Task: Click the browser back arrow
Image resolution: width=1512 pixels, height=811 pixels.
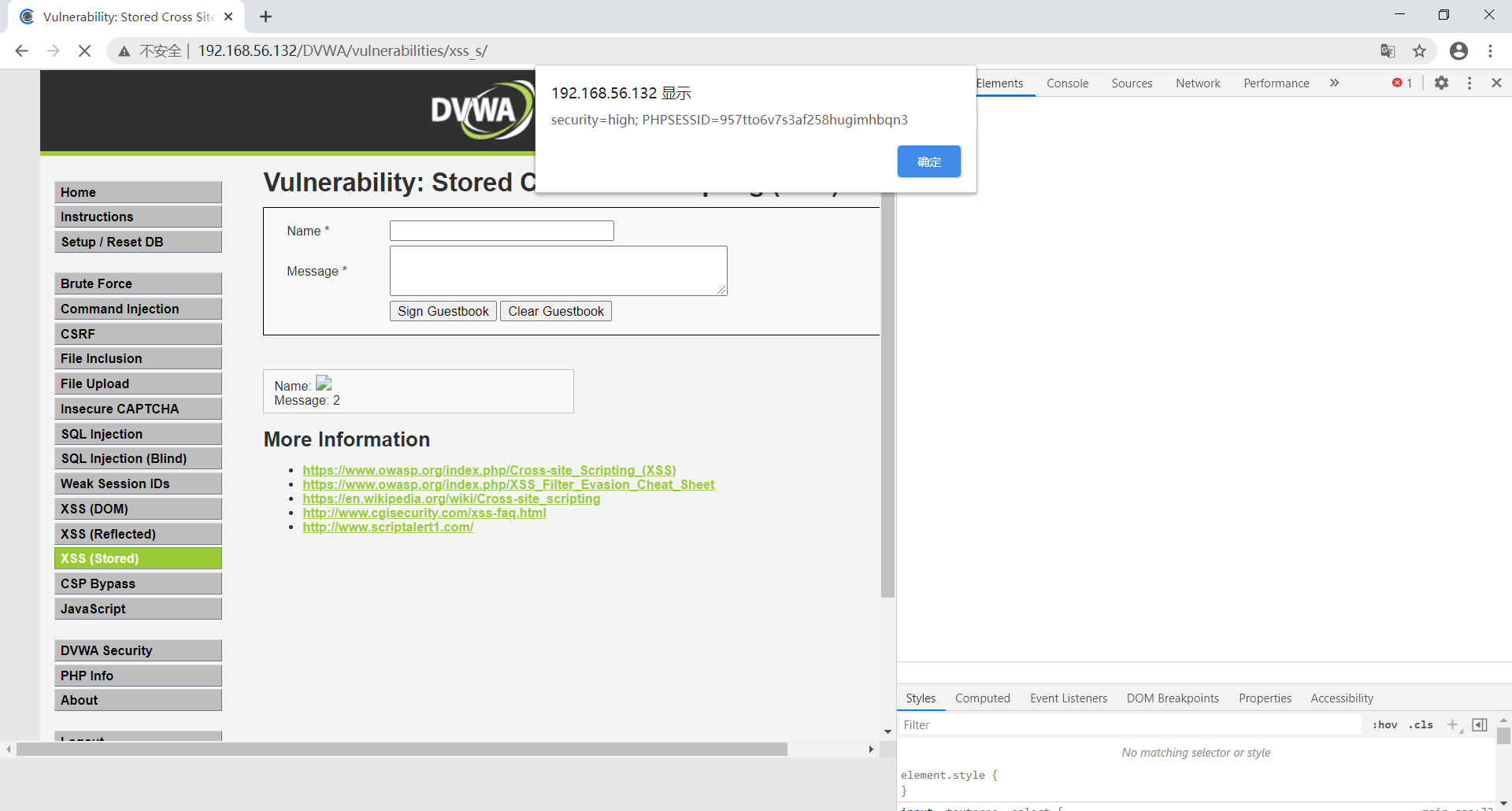Action: (x=21, y=51)
